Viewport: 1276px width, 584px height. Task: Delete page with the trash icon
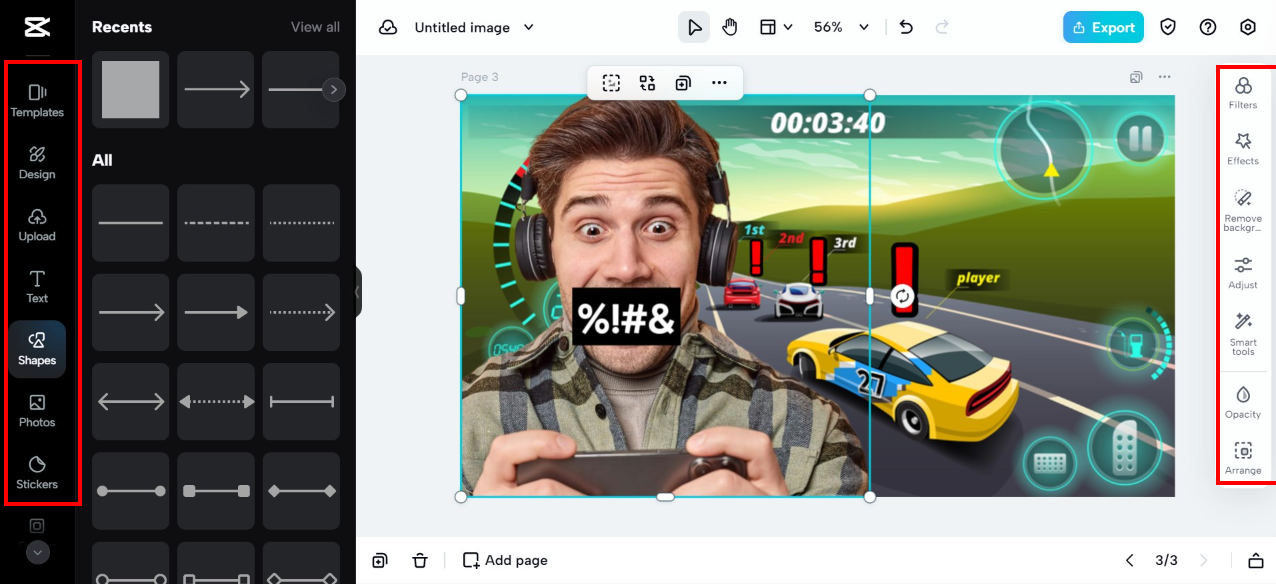420,560
